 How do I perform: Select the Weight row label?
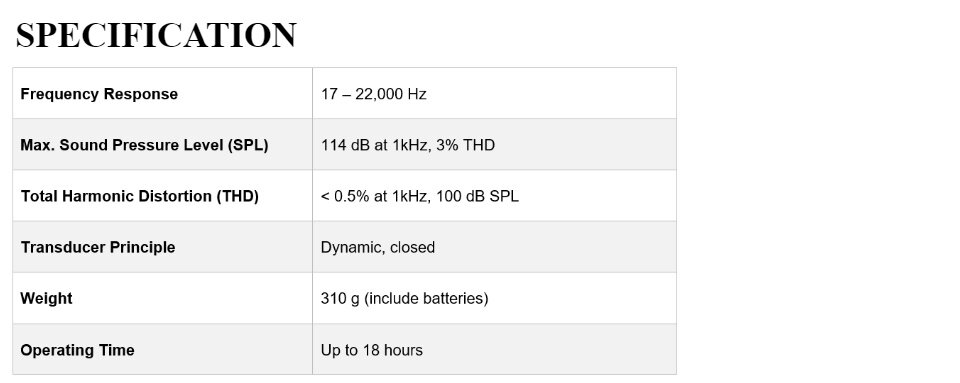[47, 299]
